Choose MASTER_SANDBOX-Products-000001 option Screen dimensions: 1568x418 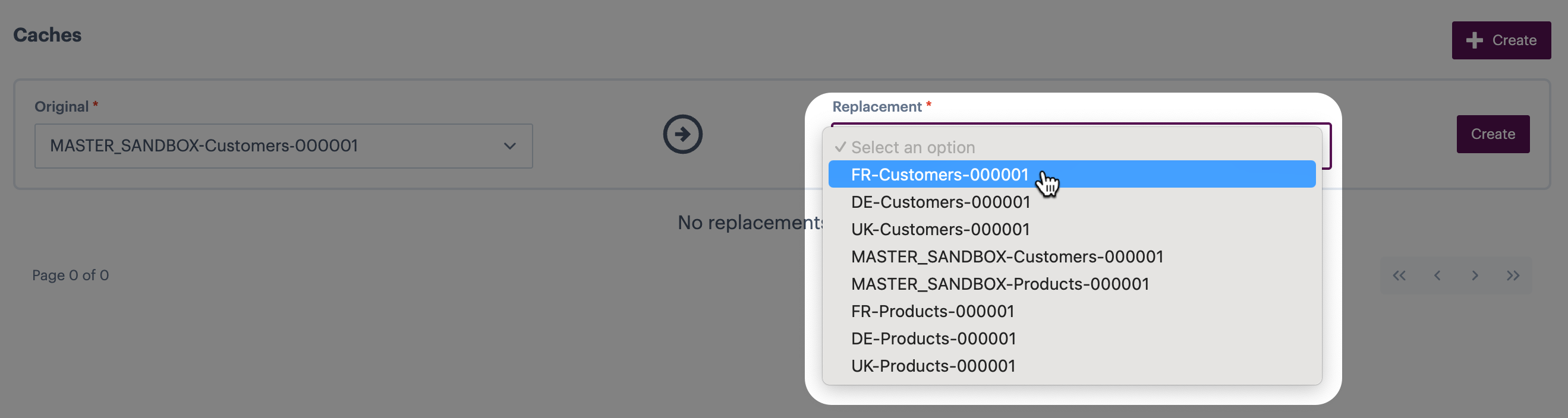pos(1000,284)
